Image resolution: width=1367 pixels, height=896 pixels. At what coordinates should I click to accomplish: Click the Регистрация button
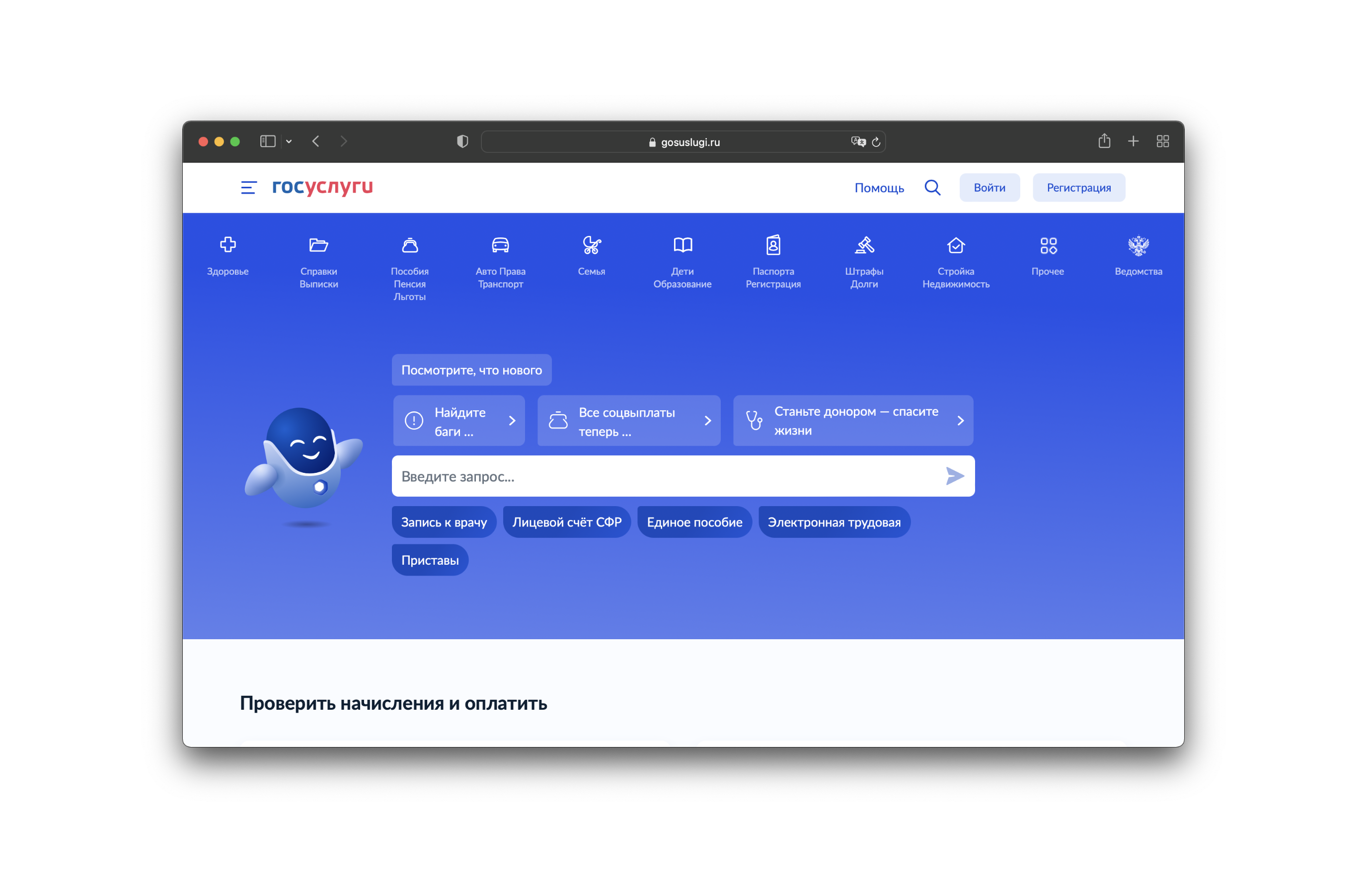click(1078, 188)
